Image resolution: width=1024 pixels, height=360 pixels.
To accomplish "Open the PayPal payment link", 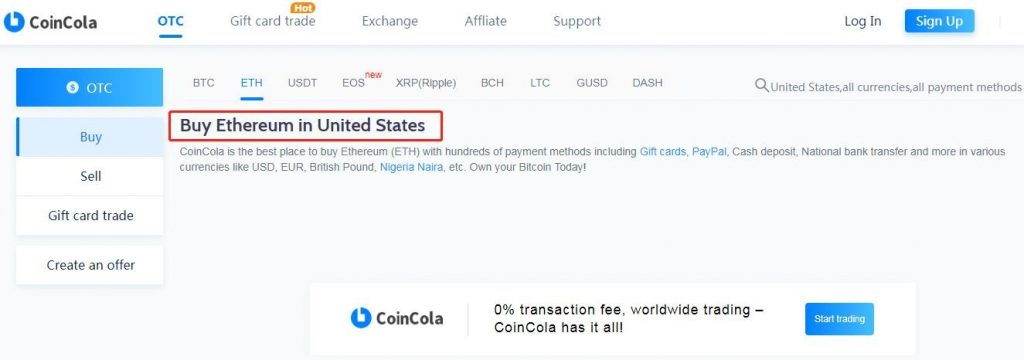I will click(709, 152).
